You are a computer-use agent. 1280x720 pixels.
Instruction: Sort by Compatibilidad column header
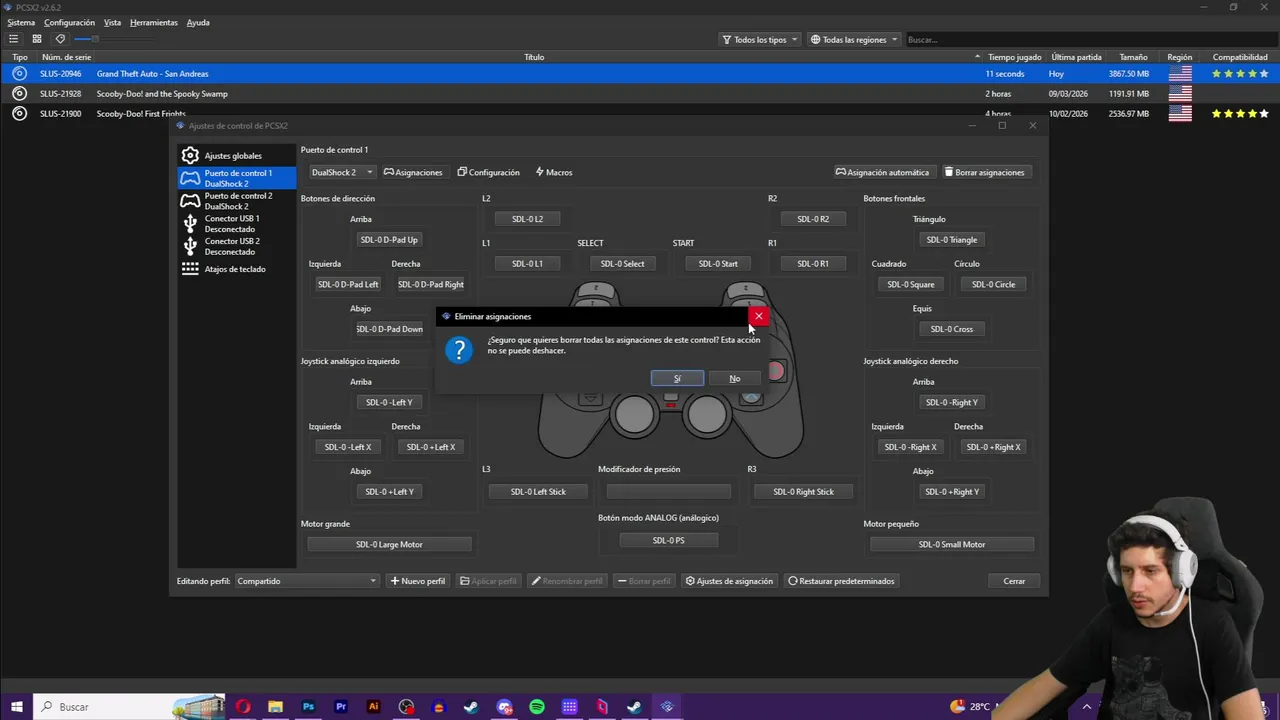(x=1240, y=57)
